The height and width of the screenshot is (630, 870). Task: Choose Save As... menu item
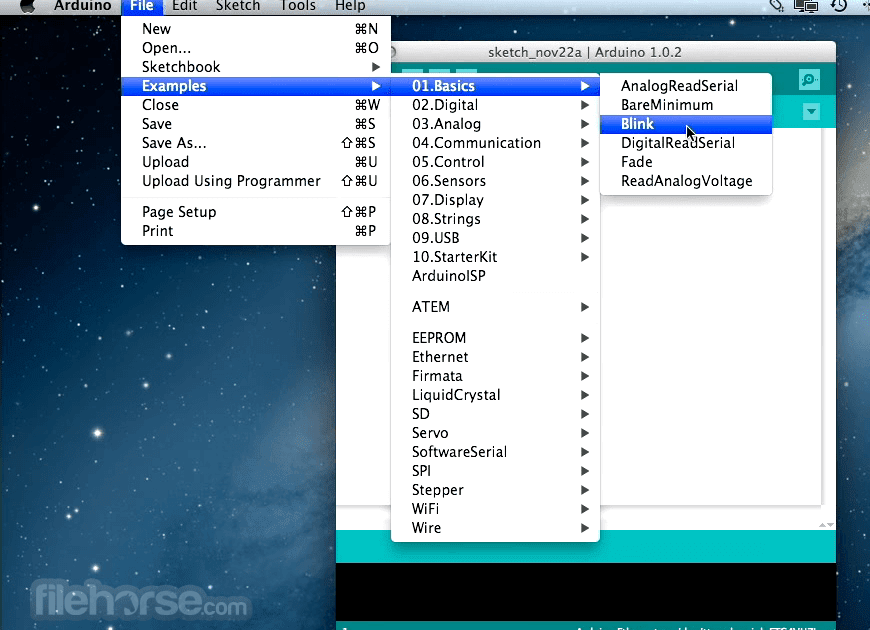tap(256, 143)
